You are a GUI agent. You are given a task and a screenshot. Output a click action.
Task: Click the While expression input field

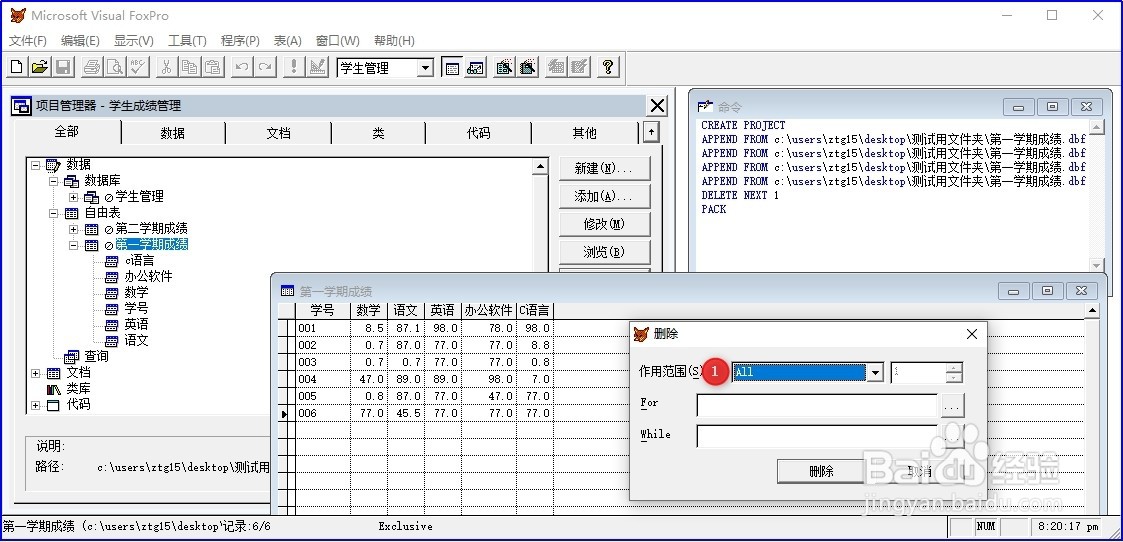point(816,436)
